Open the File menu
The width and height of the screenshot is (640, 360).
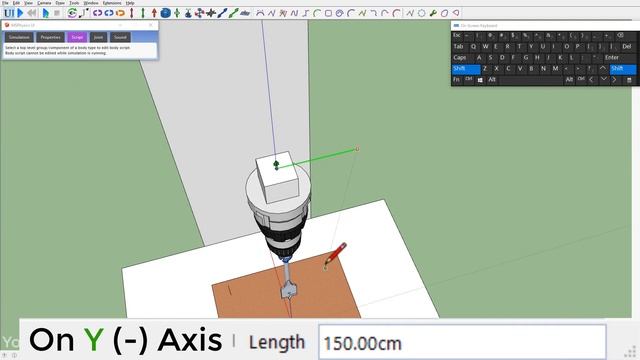coord(5,3)
